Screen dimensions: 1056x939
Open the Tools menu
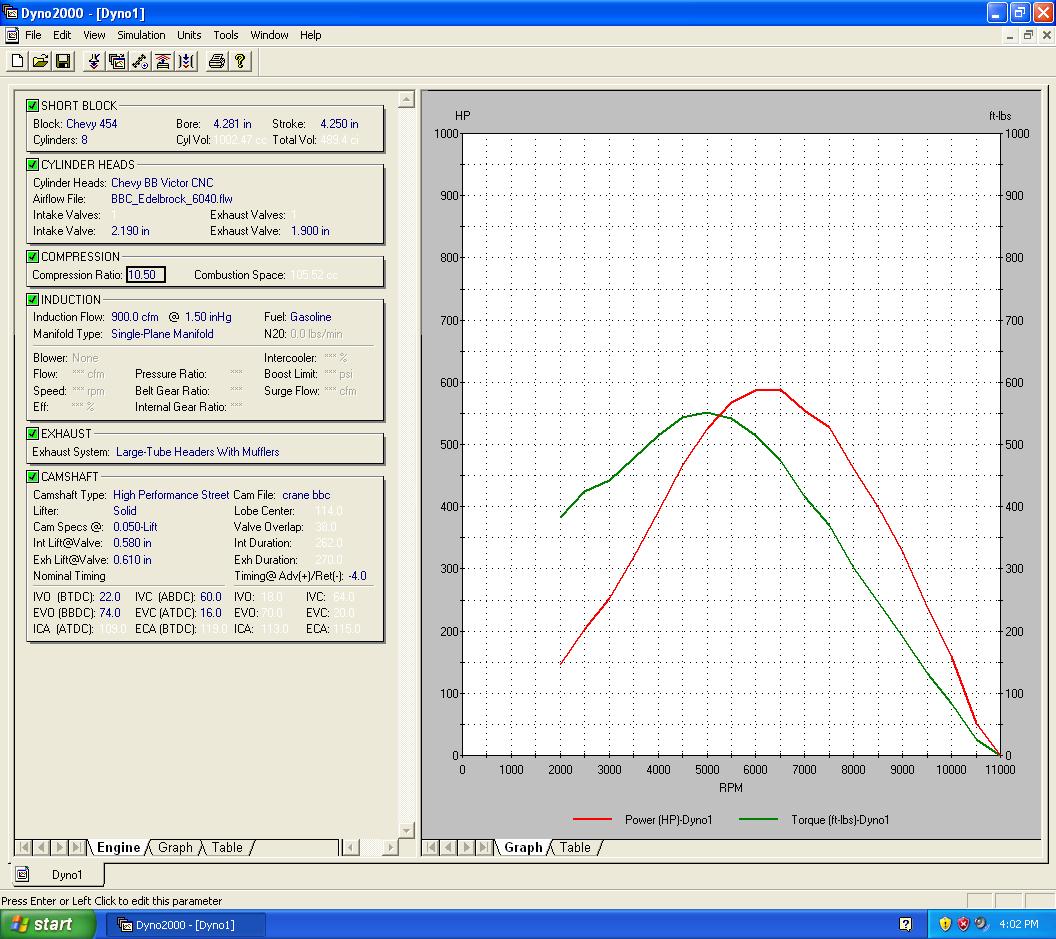[x=226, y=35]
